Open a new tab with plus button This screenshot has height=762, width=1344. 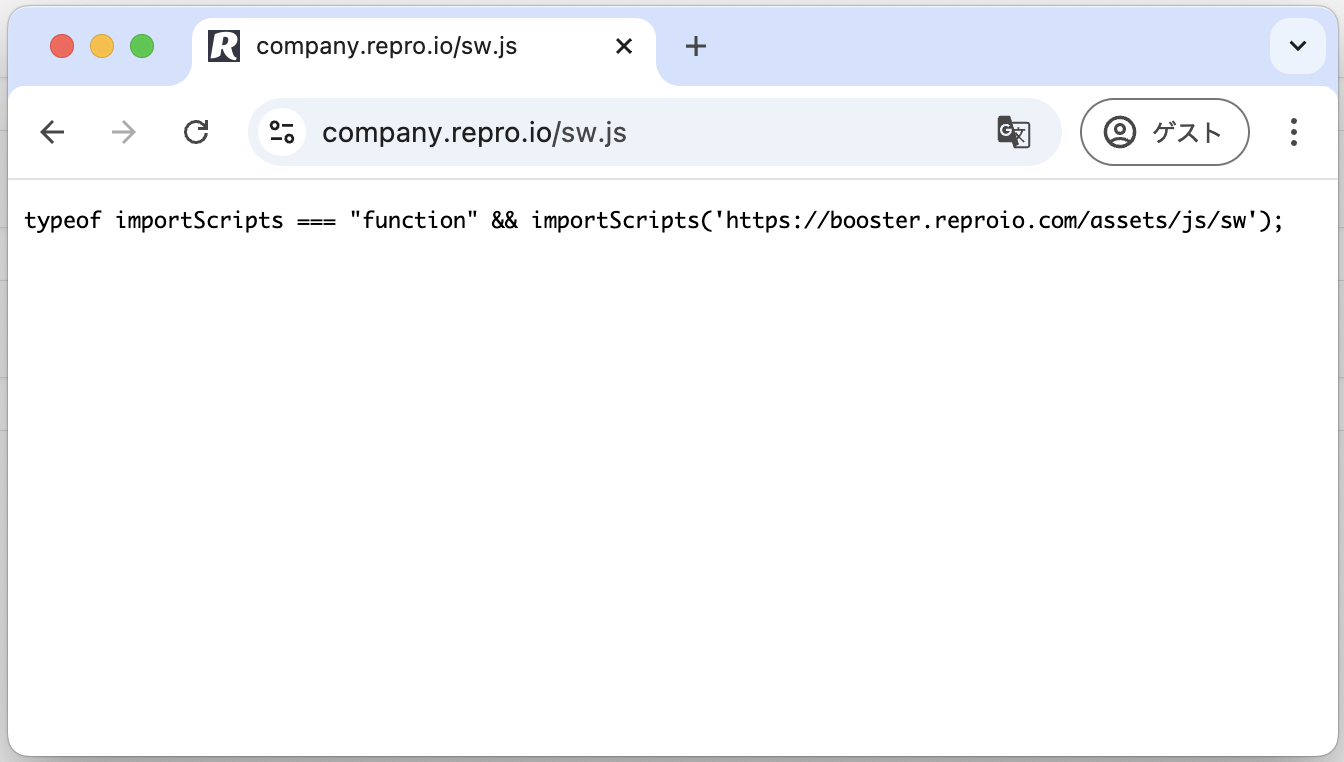coord(696,46)
